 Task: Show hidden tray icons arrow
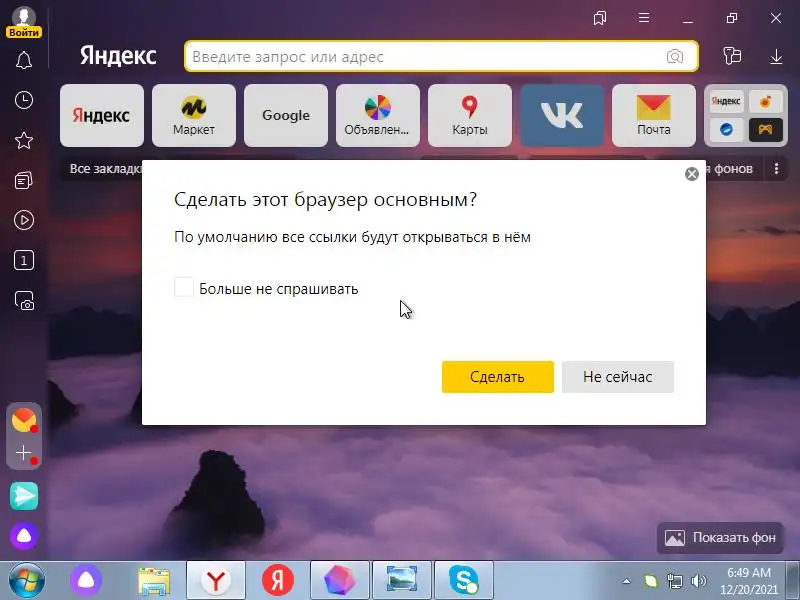tap(627, 581)
